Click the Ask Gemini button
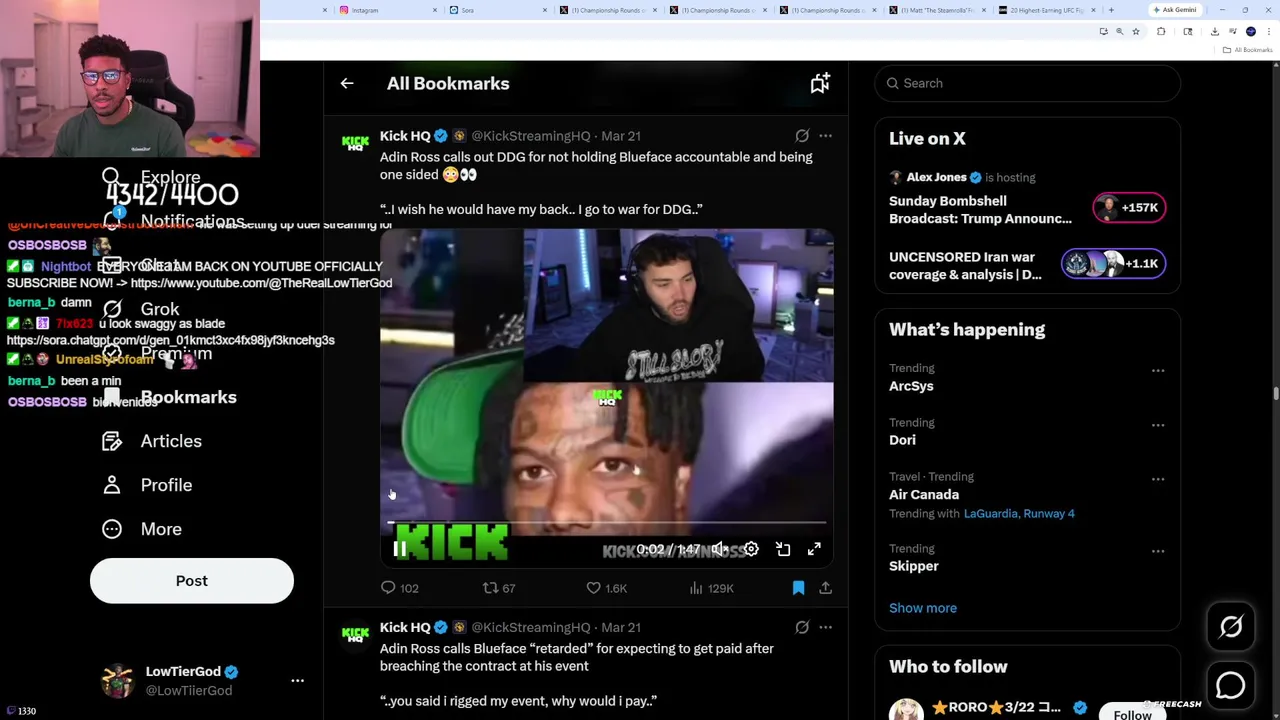This screenshot has height=720, width=1280. coord(1175,10)
